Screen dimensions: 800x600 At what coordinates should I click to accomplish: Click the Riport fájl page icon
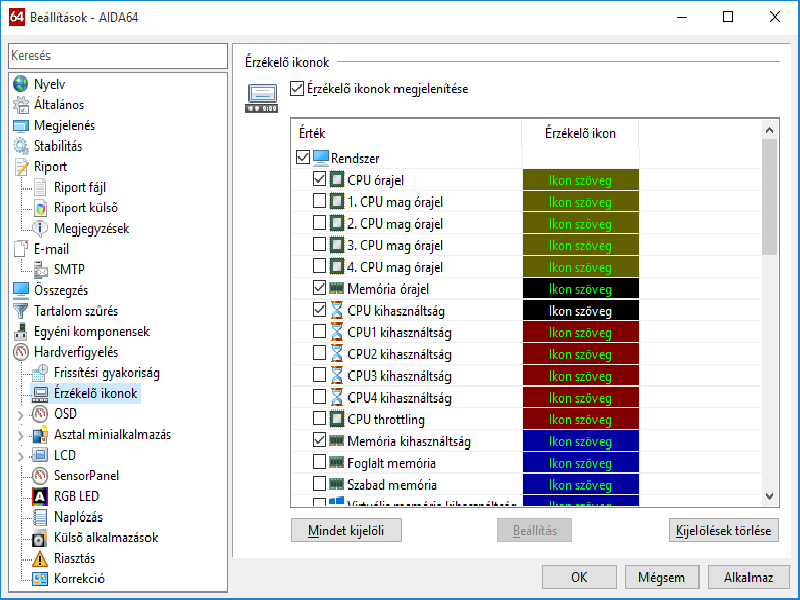(40, 187)
